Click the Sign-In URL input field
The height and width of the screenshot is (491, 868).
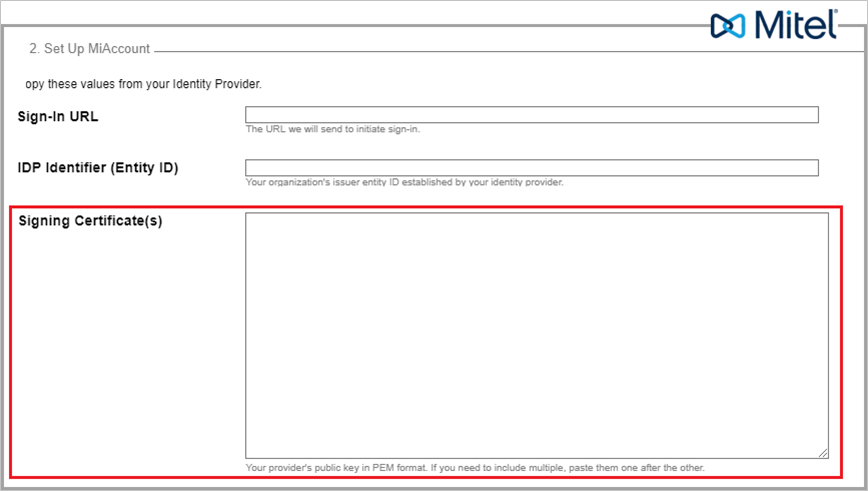click(x=531, y=115)
